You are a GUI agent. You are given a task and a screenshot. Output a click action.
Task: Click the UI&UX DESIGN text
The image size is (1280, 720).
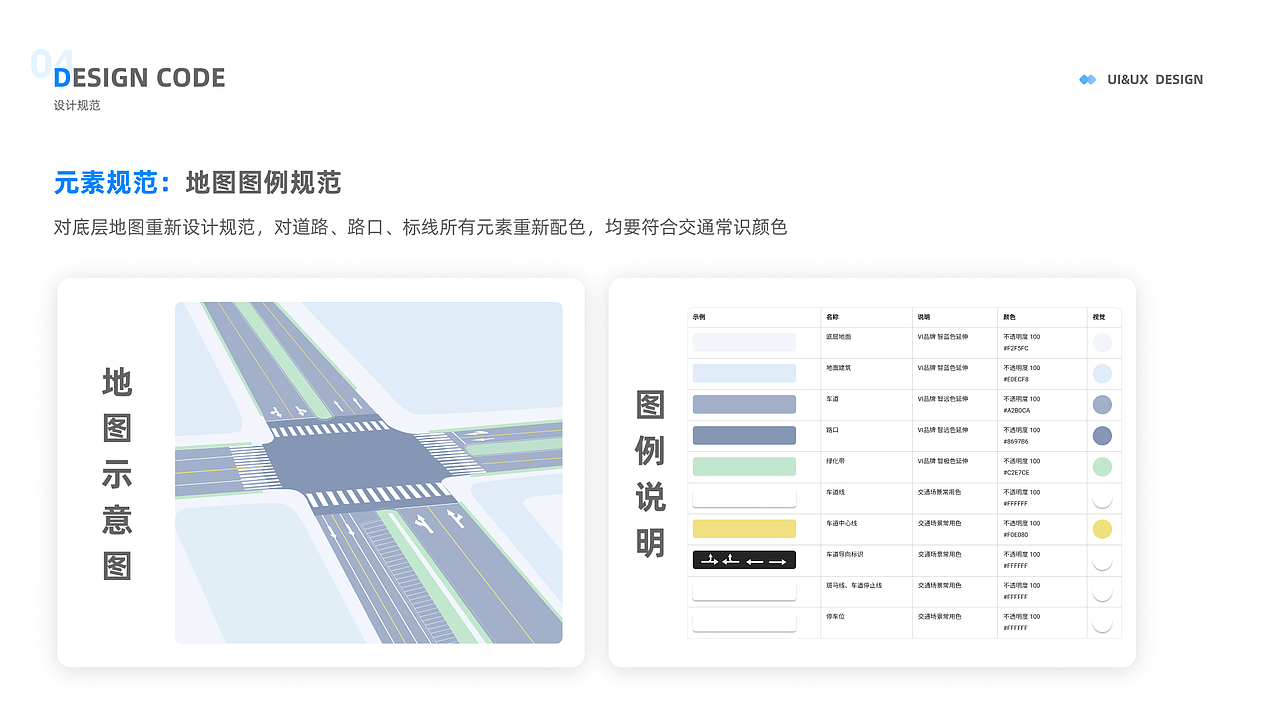[x=1155, y=79]
